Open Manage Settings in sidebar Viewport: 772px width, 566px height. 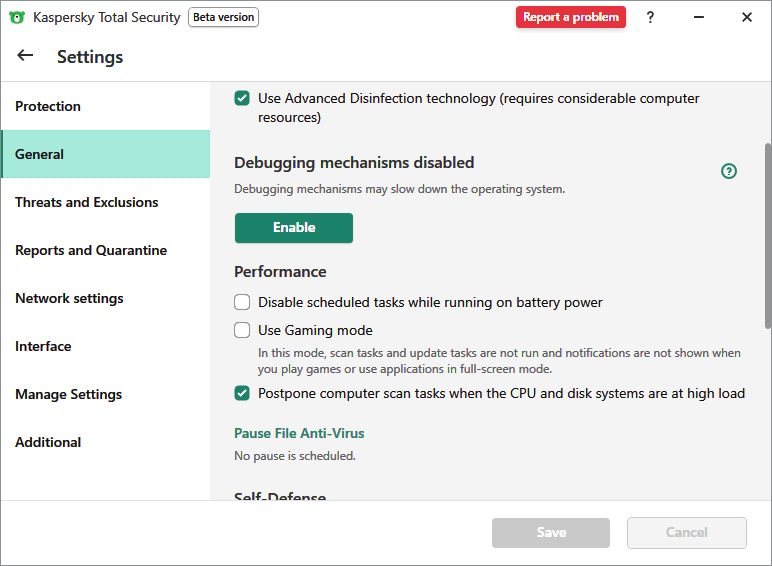click(x=68, y=394)
